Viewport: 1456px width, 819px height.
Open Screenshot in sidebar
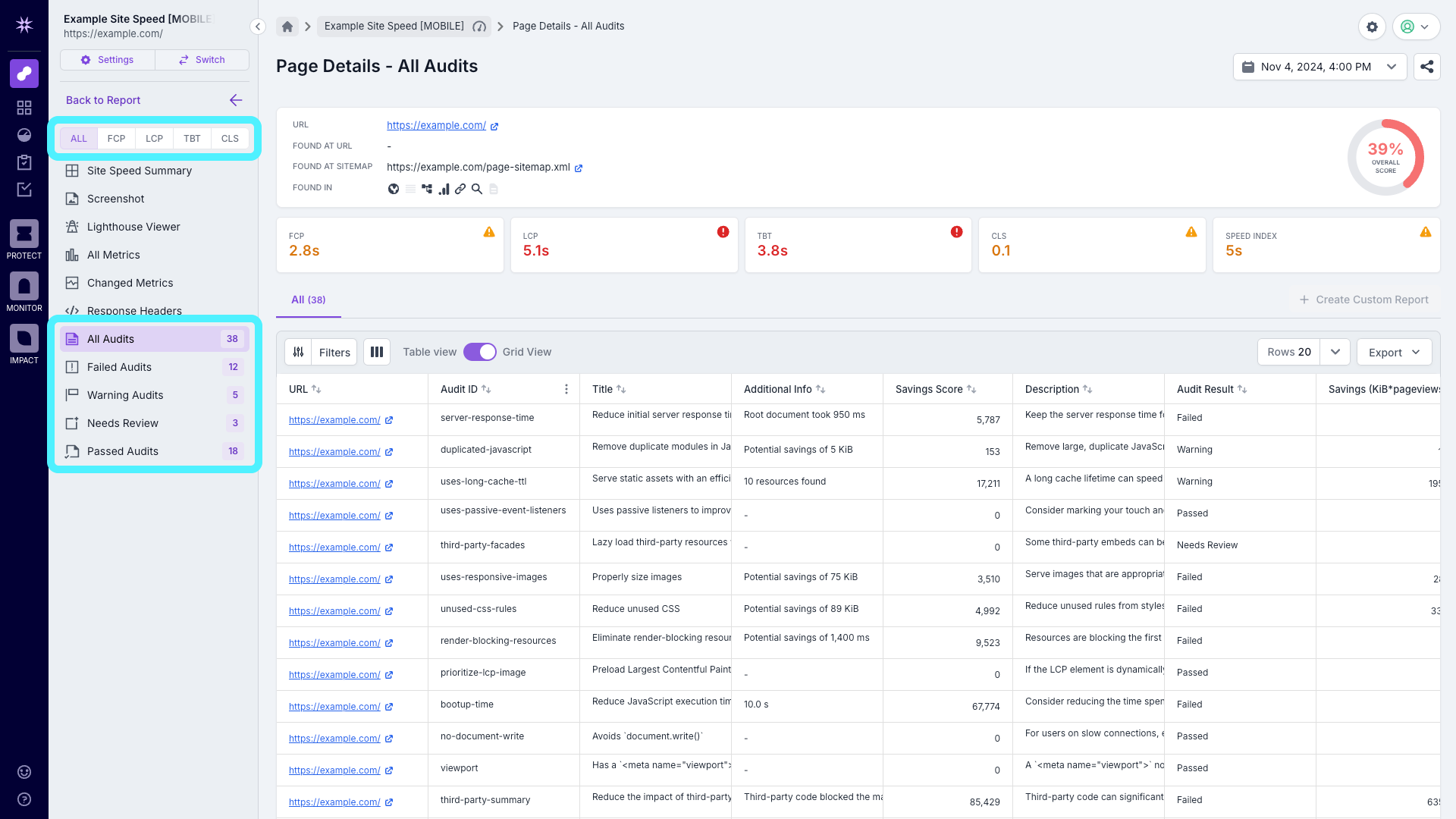click(155, 199)
